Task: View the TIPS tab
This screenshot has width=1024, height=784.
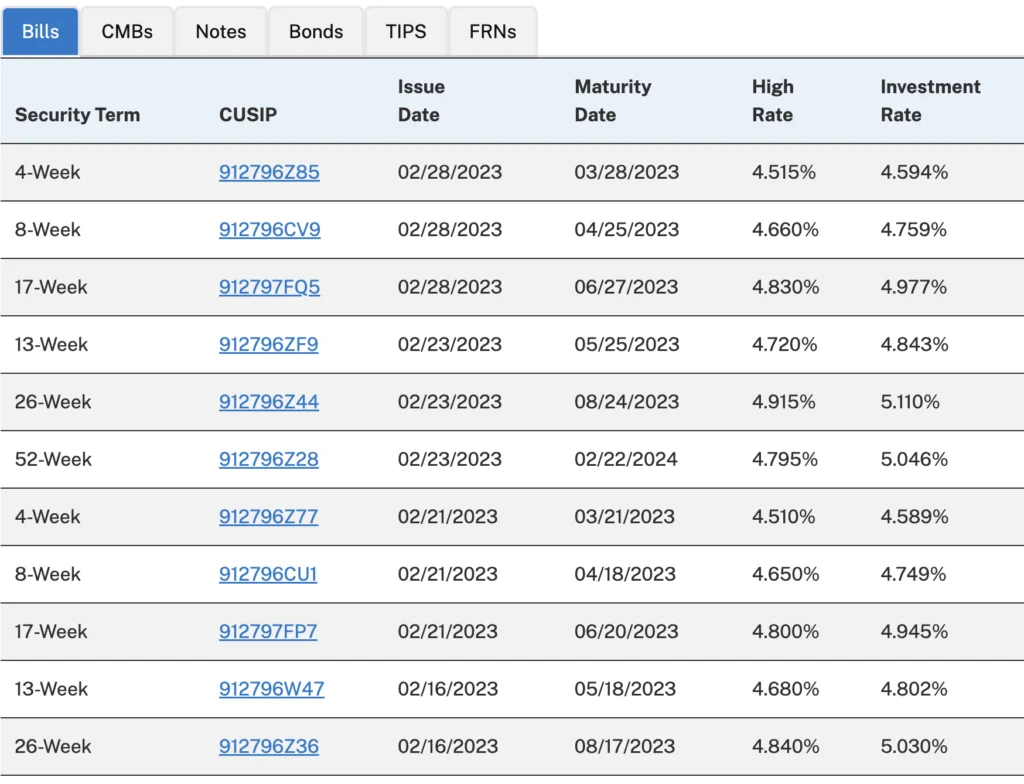Action: pyautogui.click(x=406, y=31)
